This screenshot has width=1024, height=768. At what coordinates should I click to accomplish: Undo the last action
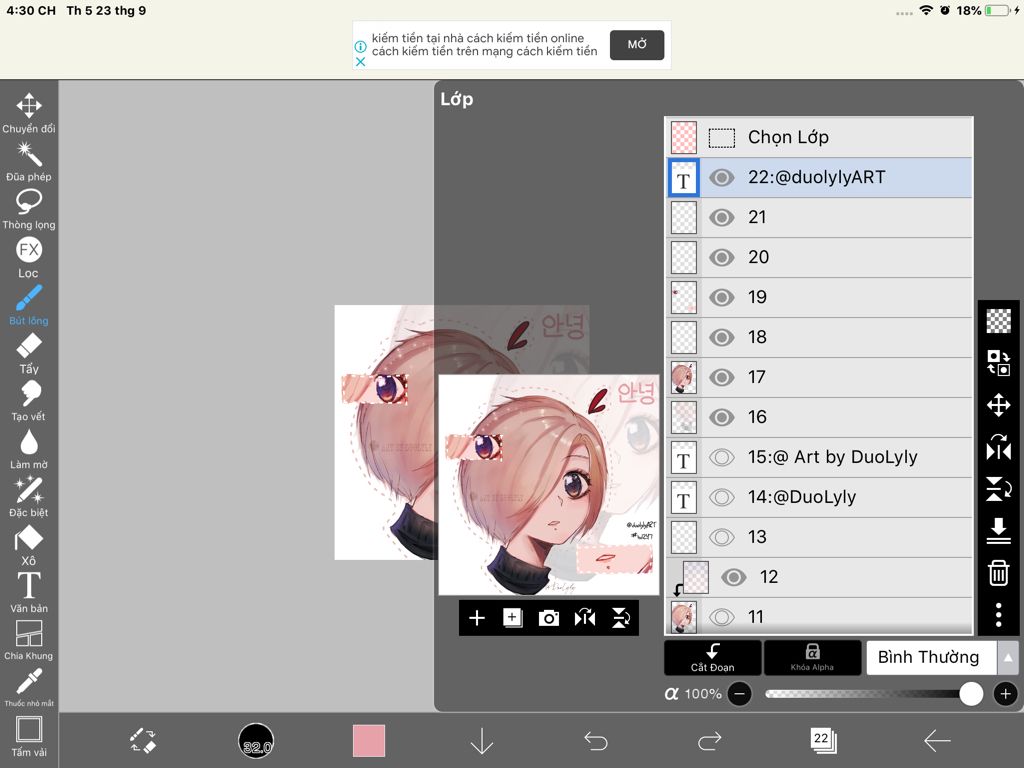pyautogui.click(x=596, y=741)
